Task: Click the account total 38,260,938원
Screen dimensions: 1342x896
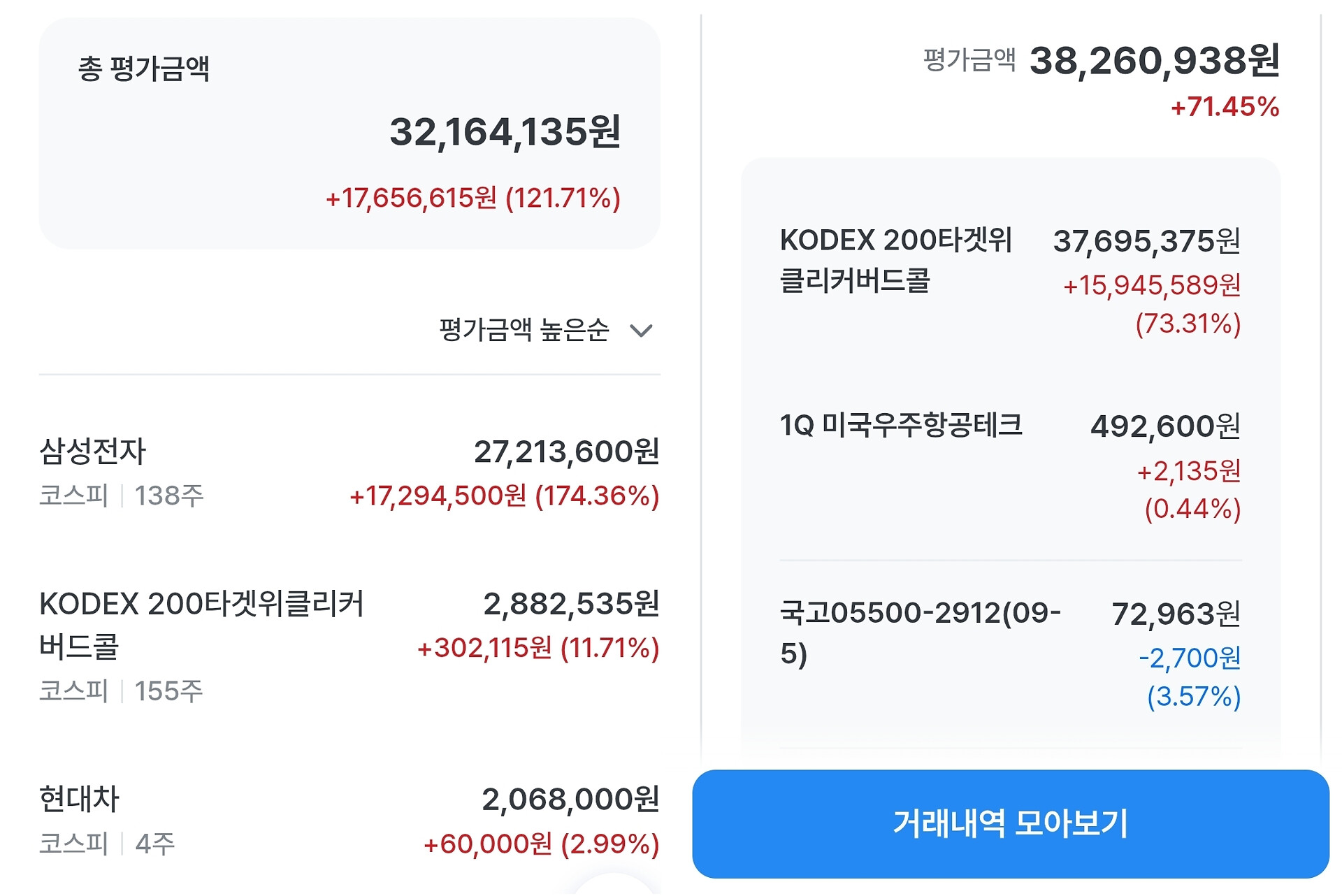Action: 1154,61
